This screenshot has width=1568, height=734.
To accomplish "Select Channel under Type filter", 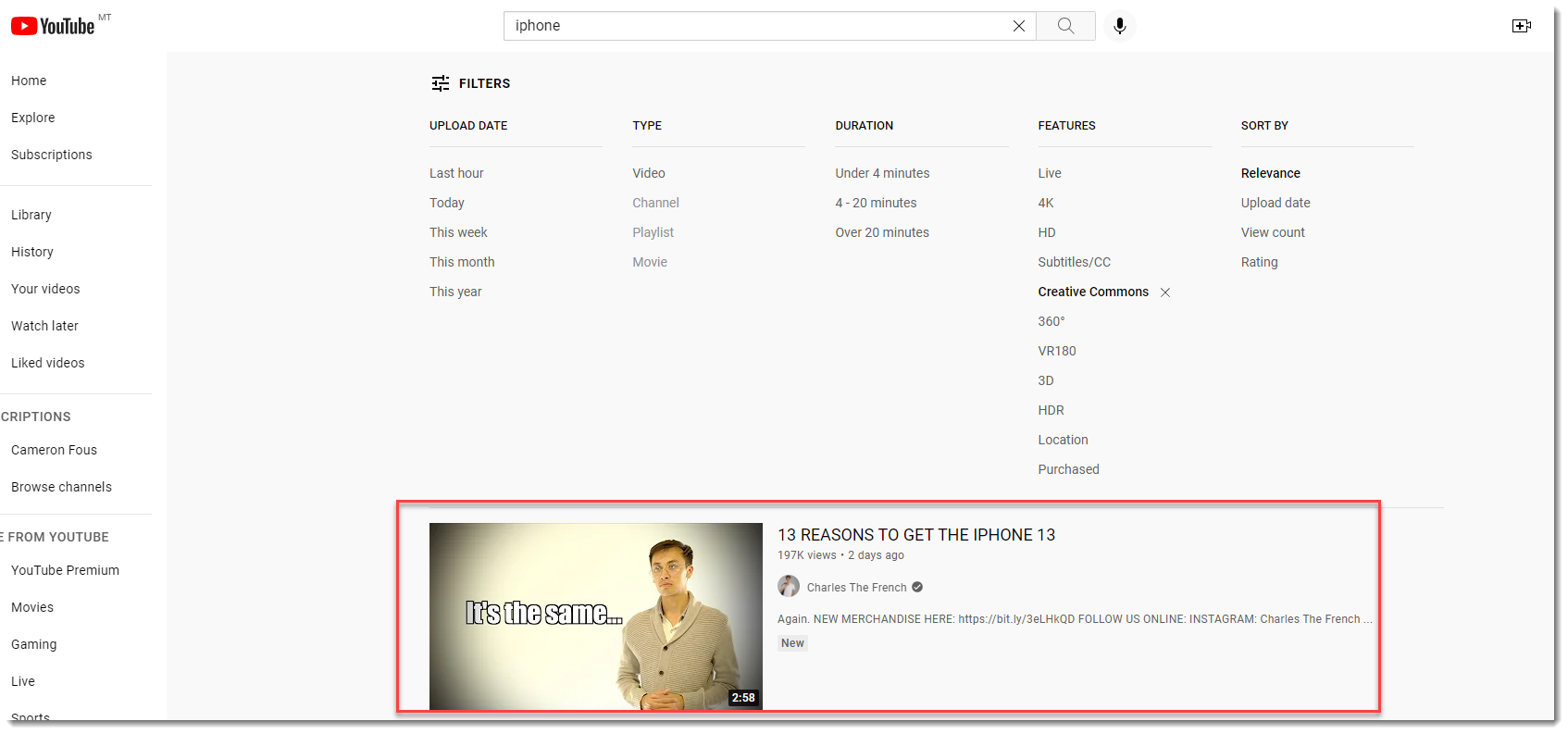I will 655,203.
